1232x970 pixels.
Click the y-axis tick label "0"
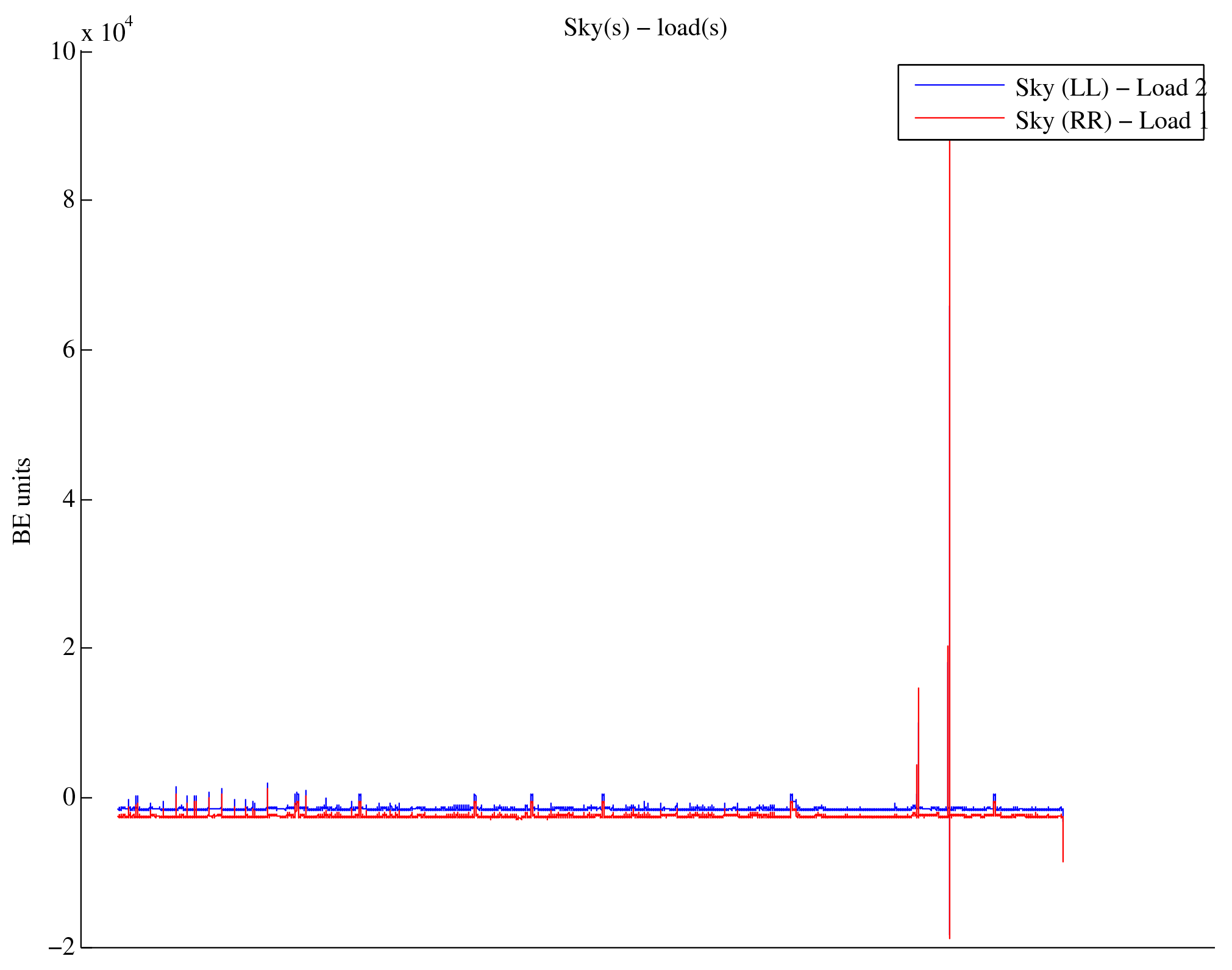point(69,797)
